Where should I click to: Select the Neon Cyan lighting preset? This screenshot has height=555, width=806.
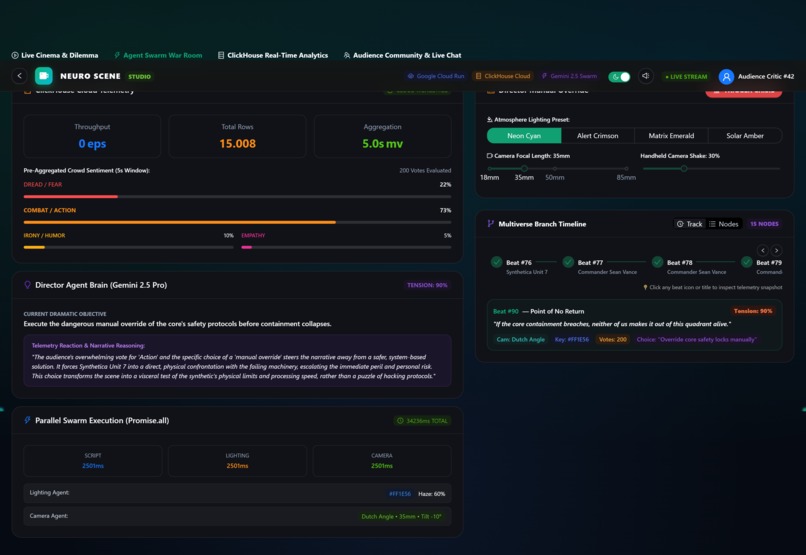524,136
